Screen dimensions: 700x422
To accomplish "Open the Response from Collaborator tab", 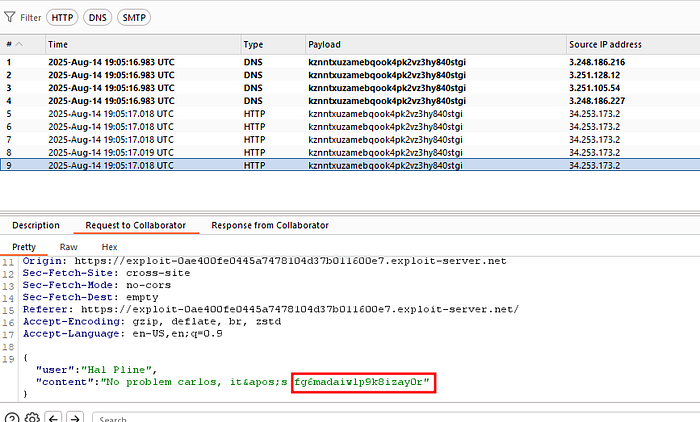I will point(270,225).
